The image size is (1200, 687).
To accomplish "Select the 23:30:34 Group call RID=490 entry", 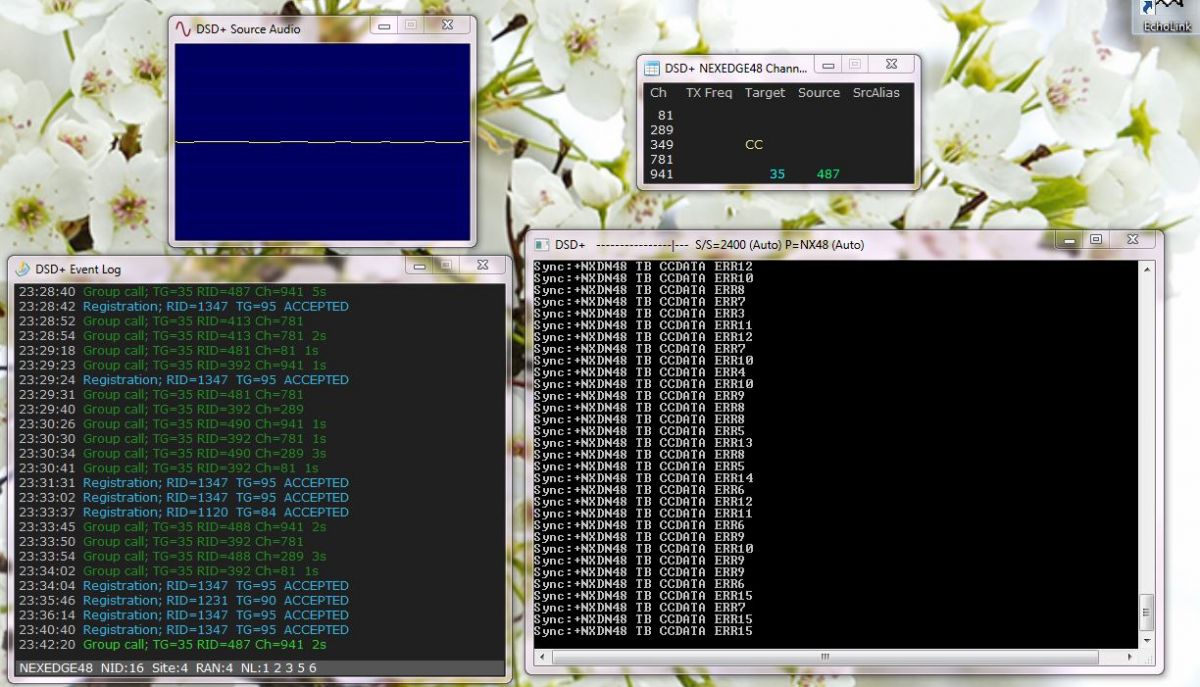I will 172,453.
